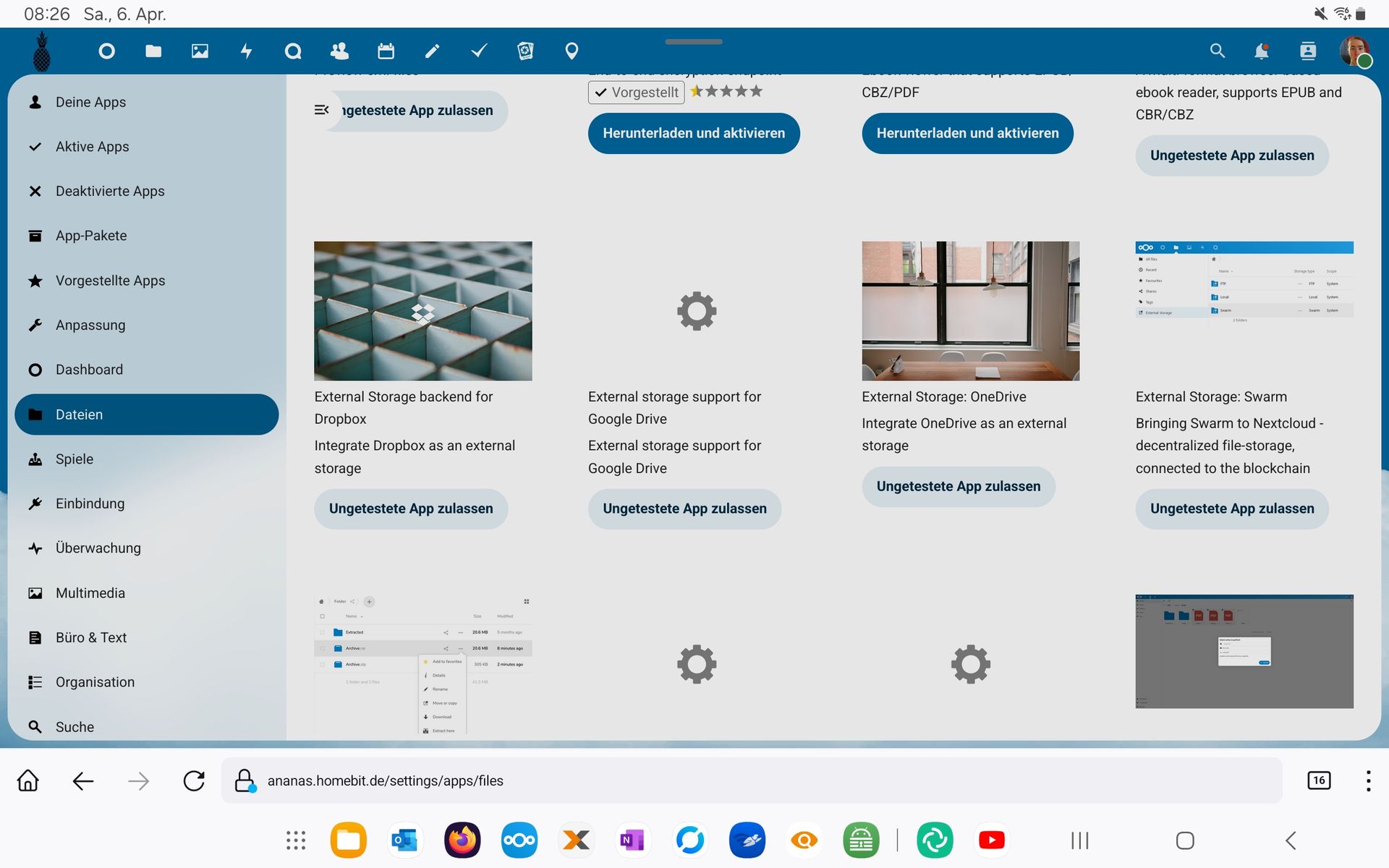This screenshot has width=1389, height=868.
Task: Allow untested Swarm storage app
Action: click(x=1232, y=509)
